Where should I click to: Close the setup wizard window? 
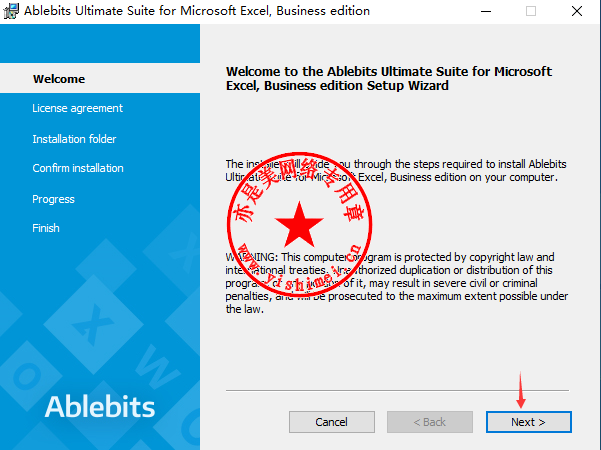pyautogui.click(x=576, y=11)
